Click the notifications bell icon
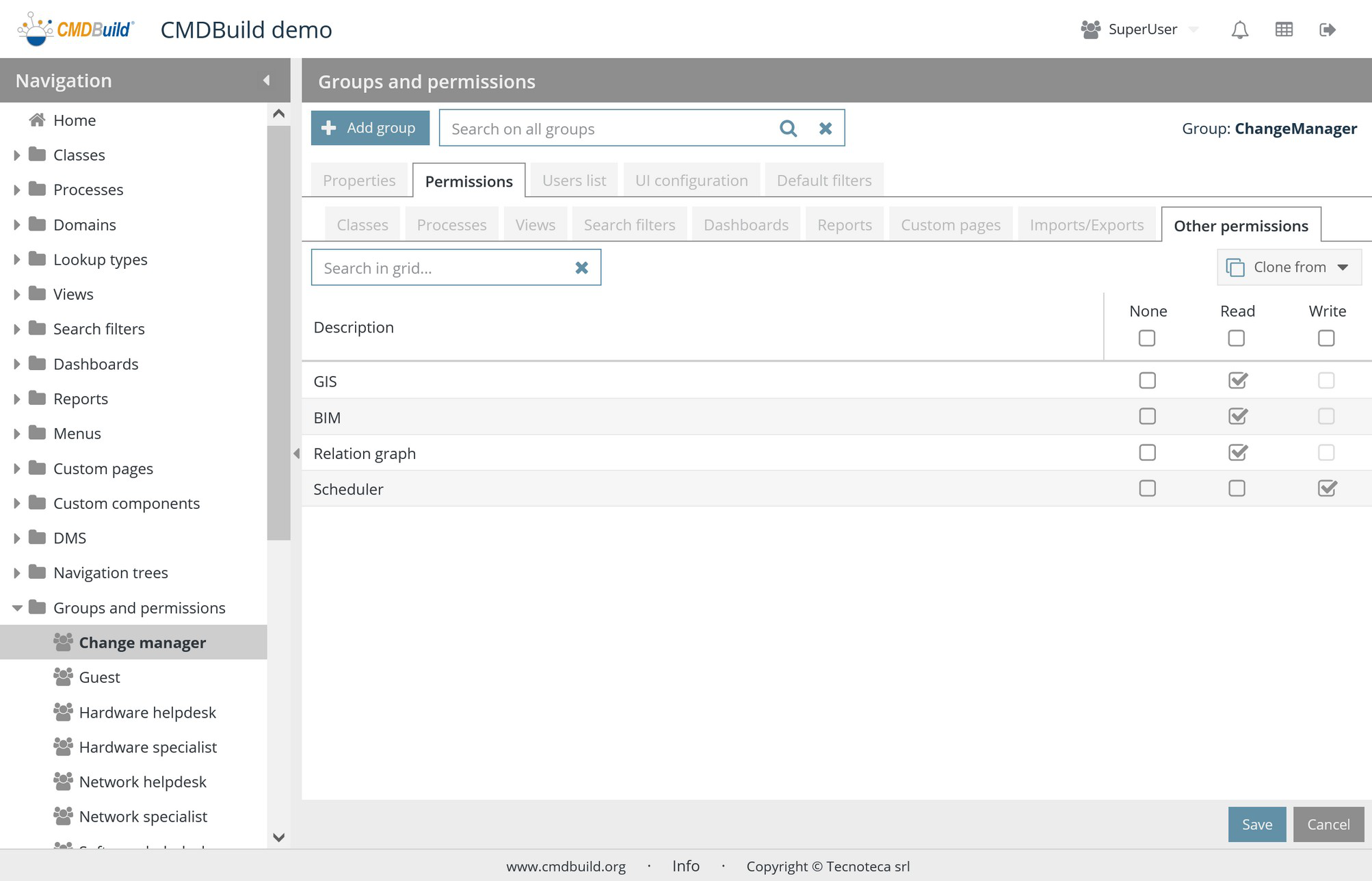1372x881 pixels. click(x=1239, y=29)
